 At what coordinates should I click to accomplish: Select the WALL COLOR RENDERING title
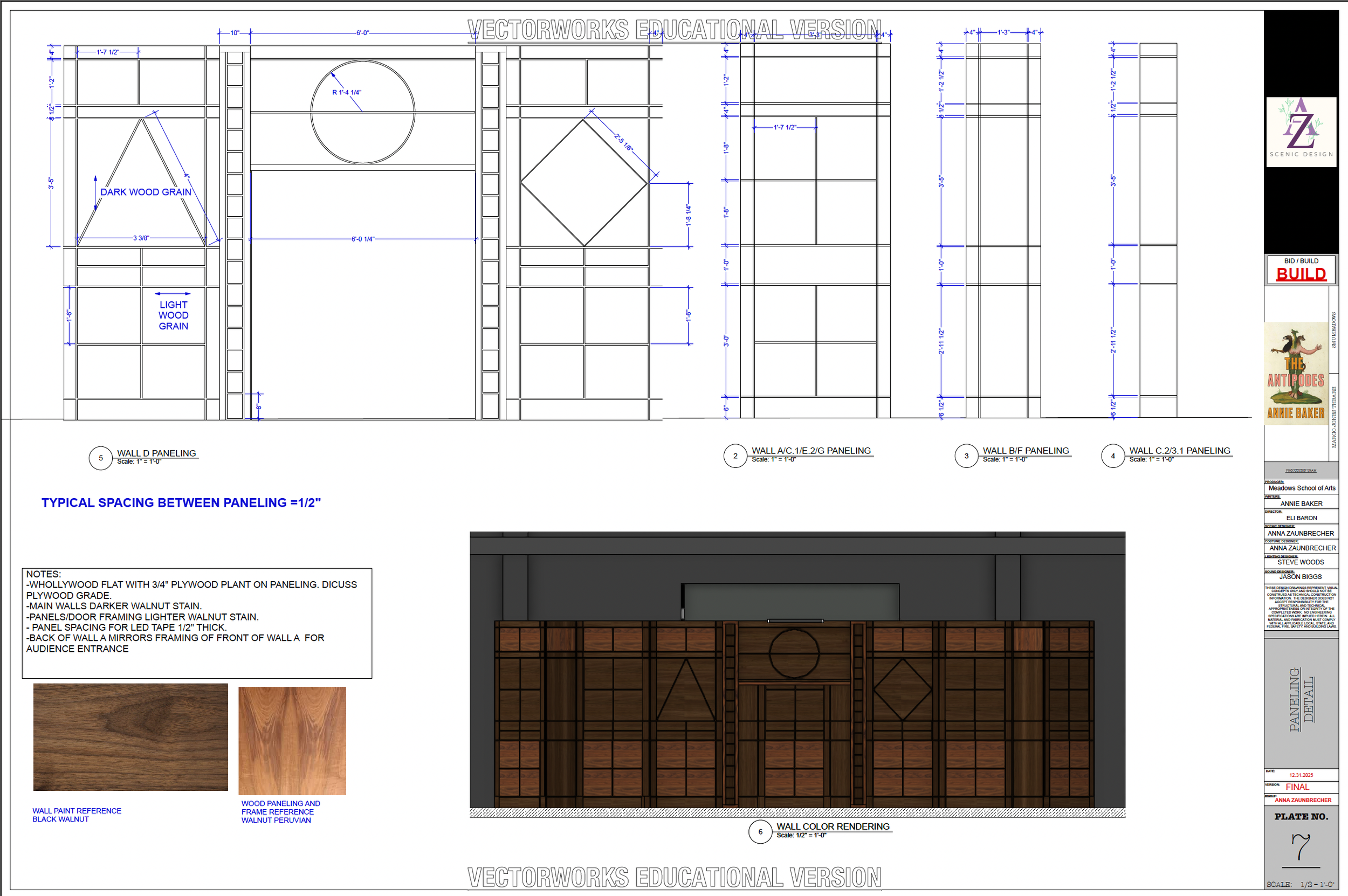[833, 826]
